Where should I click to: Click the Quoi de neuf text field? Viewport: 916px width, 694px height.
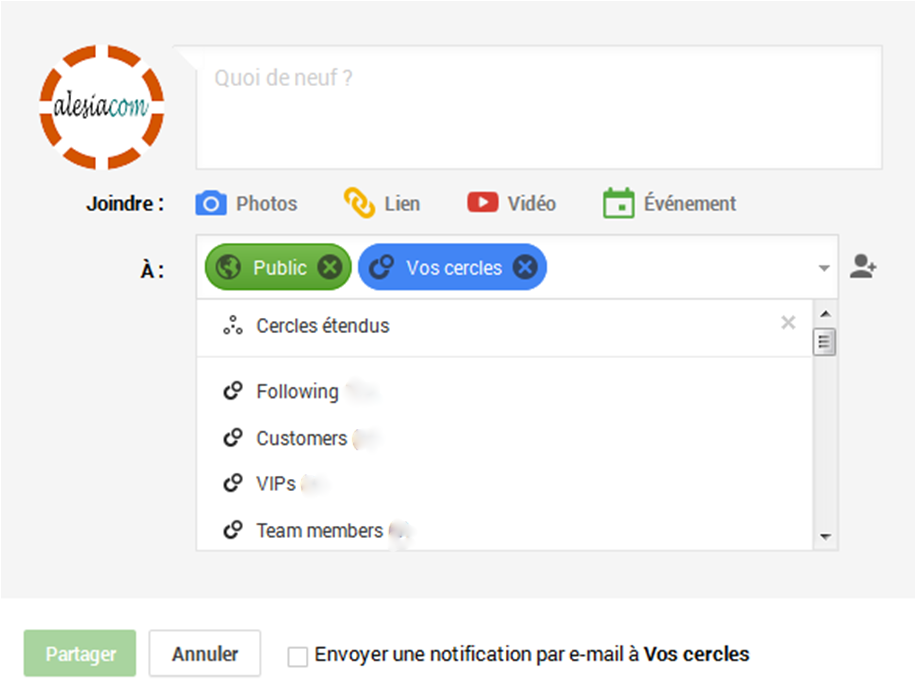tap(538, 108)
